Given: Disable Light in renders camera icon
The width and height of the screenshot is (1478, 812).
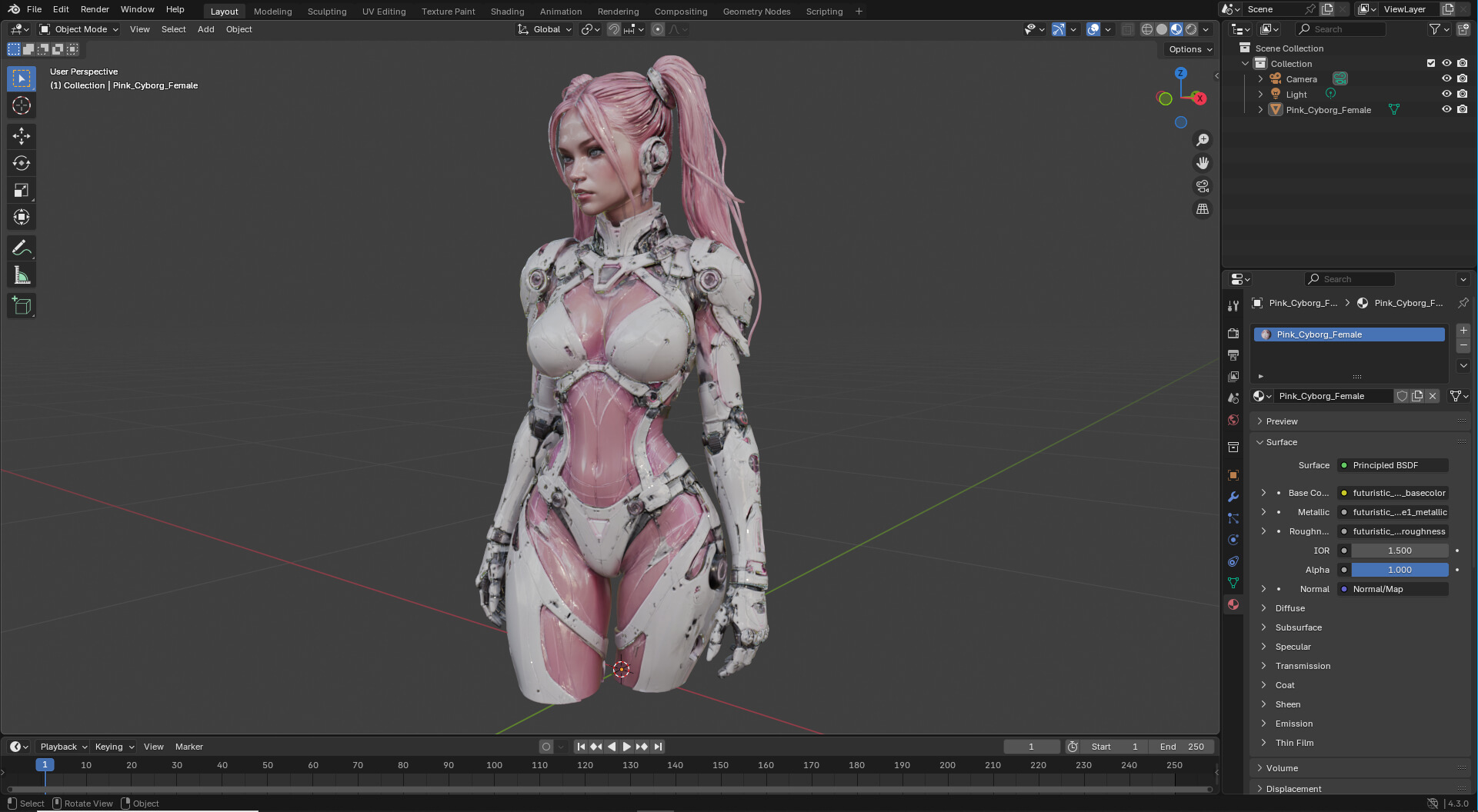Looking at the screenshot, I should point(1462,94).
